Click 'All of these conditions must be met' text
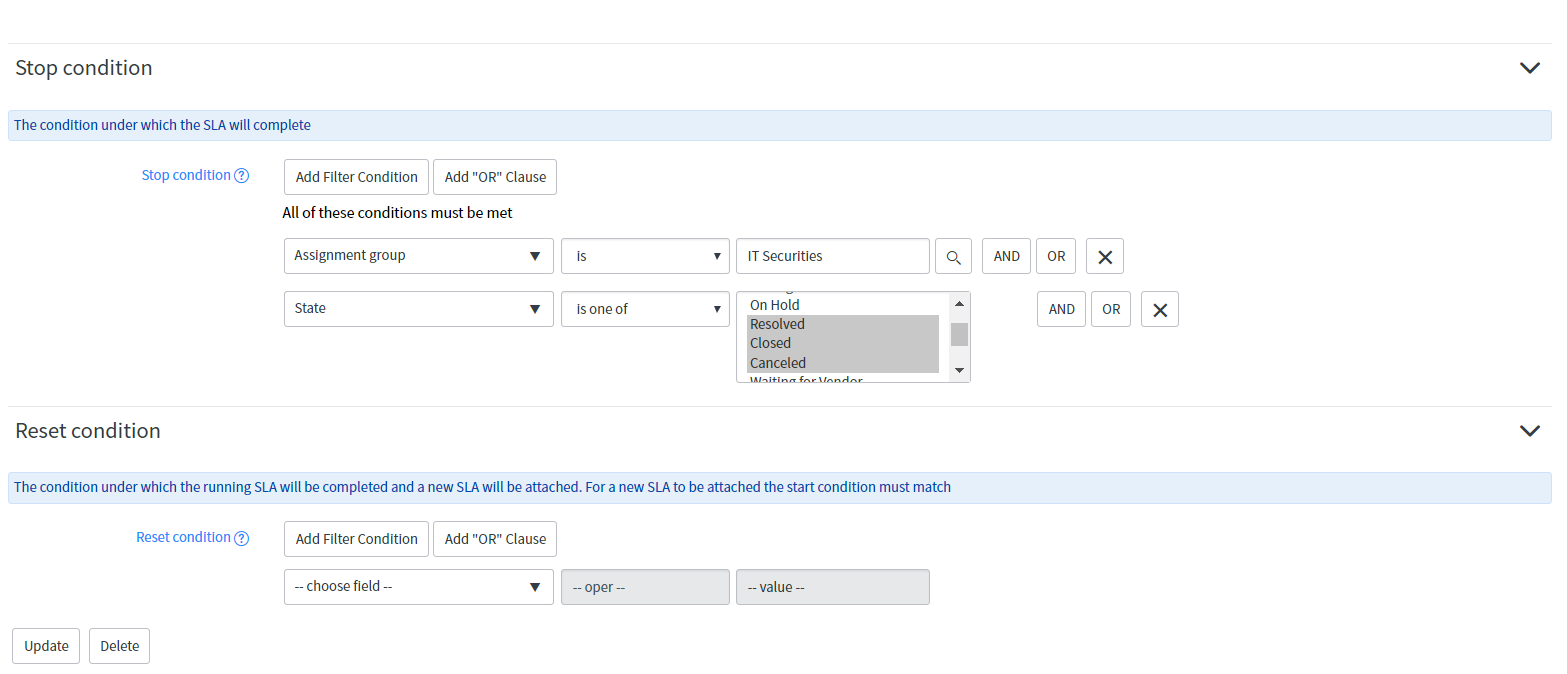Viewport: 1567px width, 674px height. point(397,213)
